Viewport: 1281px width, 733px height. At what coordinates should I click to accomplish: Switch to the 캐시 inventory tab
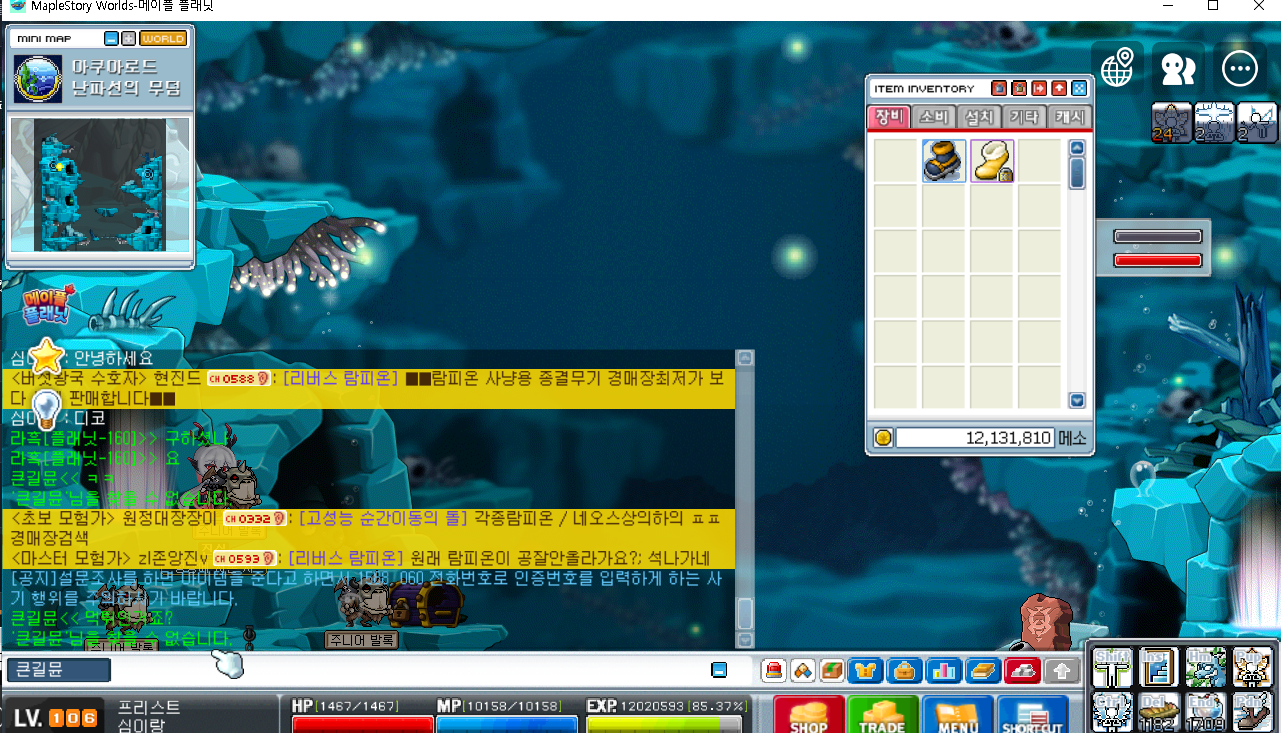point(1068,117)
